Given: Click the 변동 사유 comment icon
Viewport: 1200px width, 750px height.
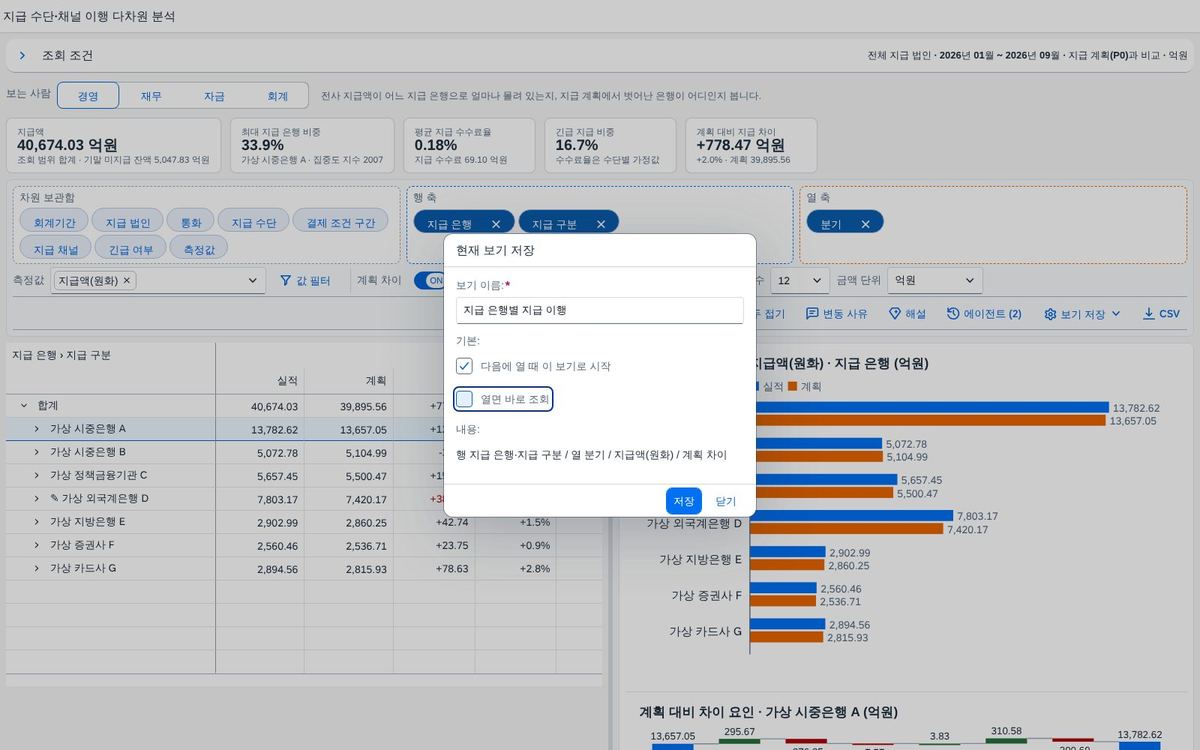Looking at the screenshot, I should (812, 314).
